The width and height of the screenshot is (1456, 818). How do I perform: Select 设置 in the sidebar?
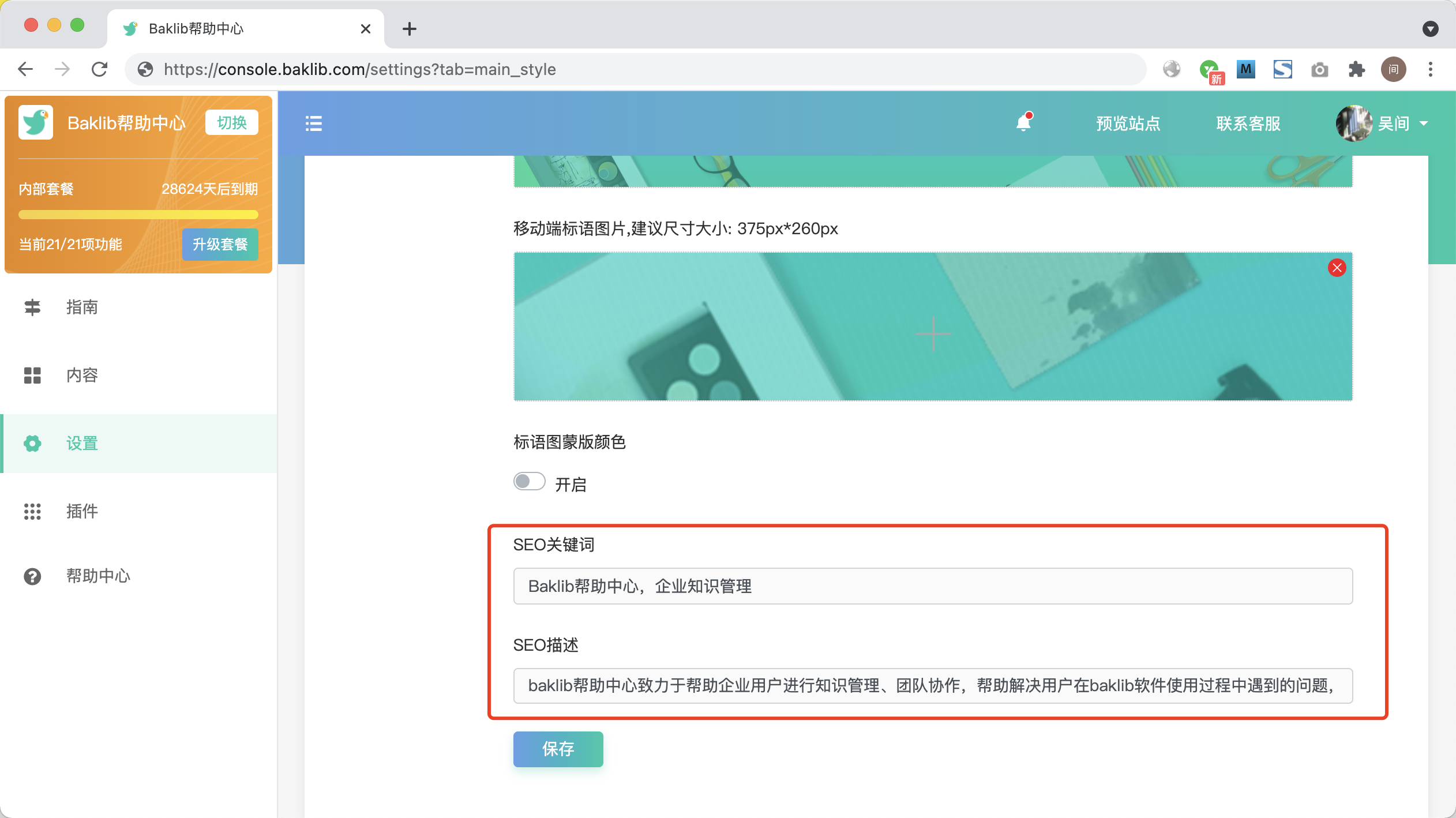click(x=138, y=443)
